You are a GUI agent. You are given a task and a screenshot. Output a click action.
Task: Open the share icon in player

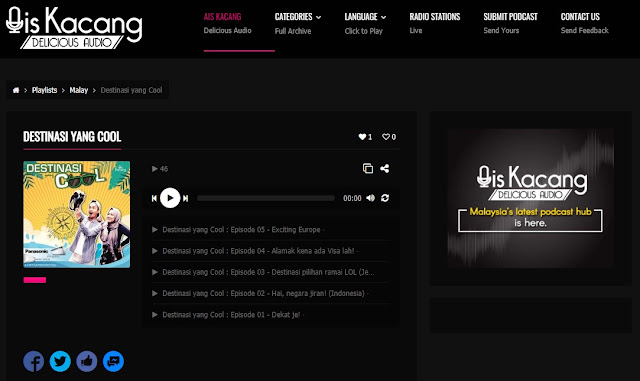click(x=384, y=168)
